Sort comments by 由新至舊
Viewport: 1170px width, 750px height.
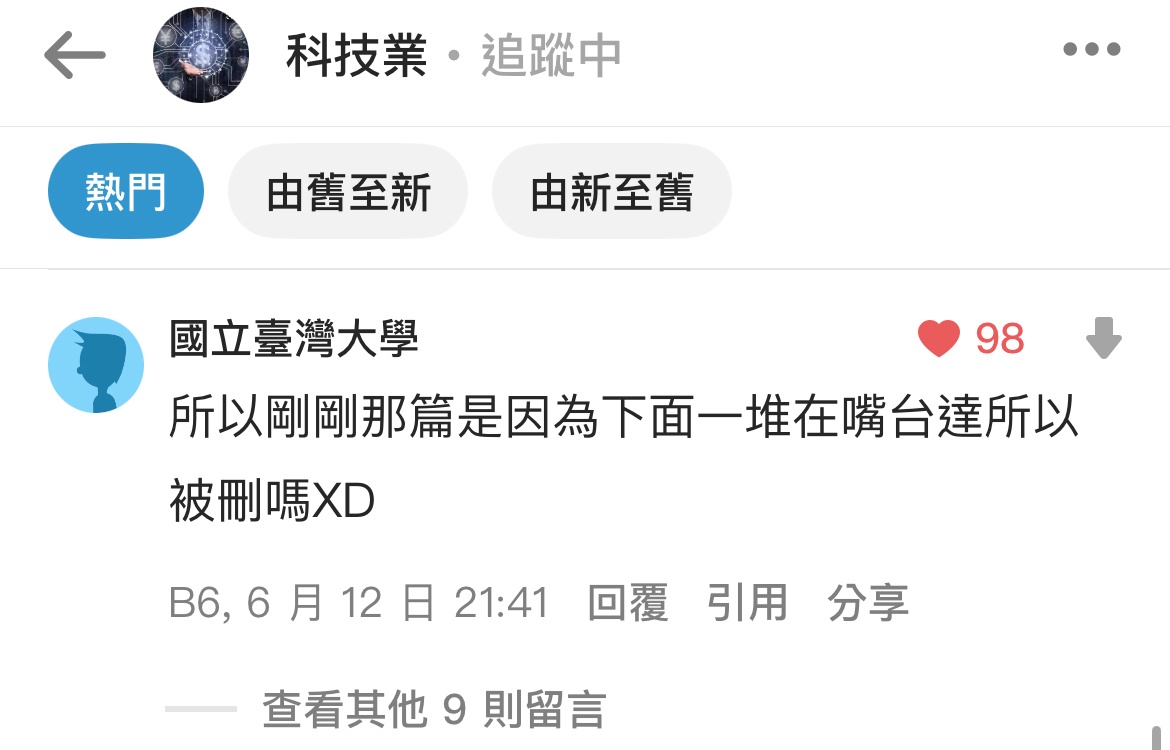(612, 191)
